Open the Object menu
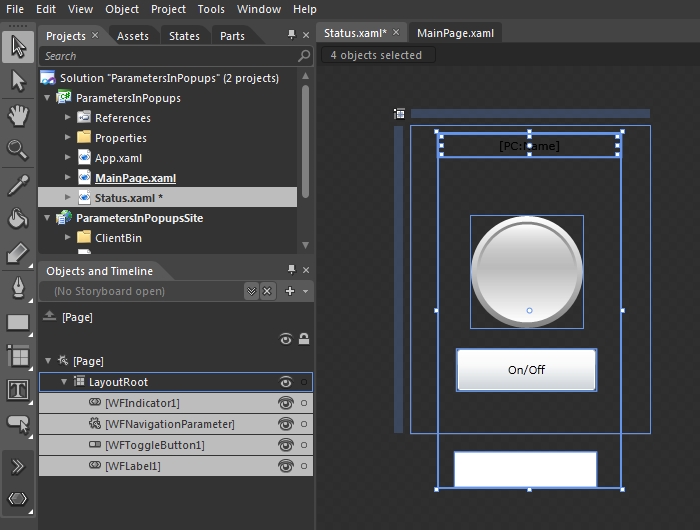This screenshot has height=530, width=700. pyautogui.click(x=122, y=9)
